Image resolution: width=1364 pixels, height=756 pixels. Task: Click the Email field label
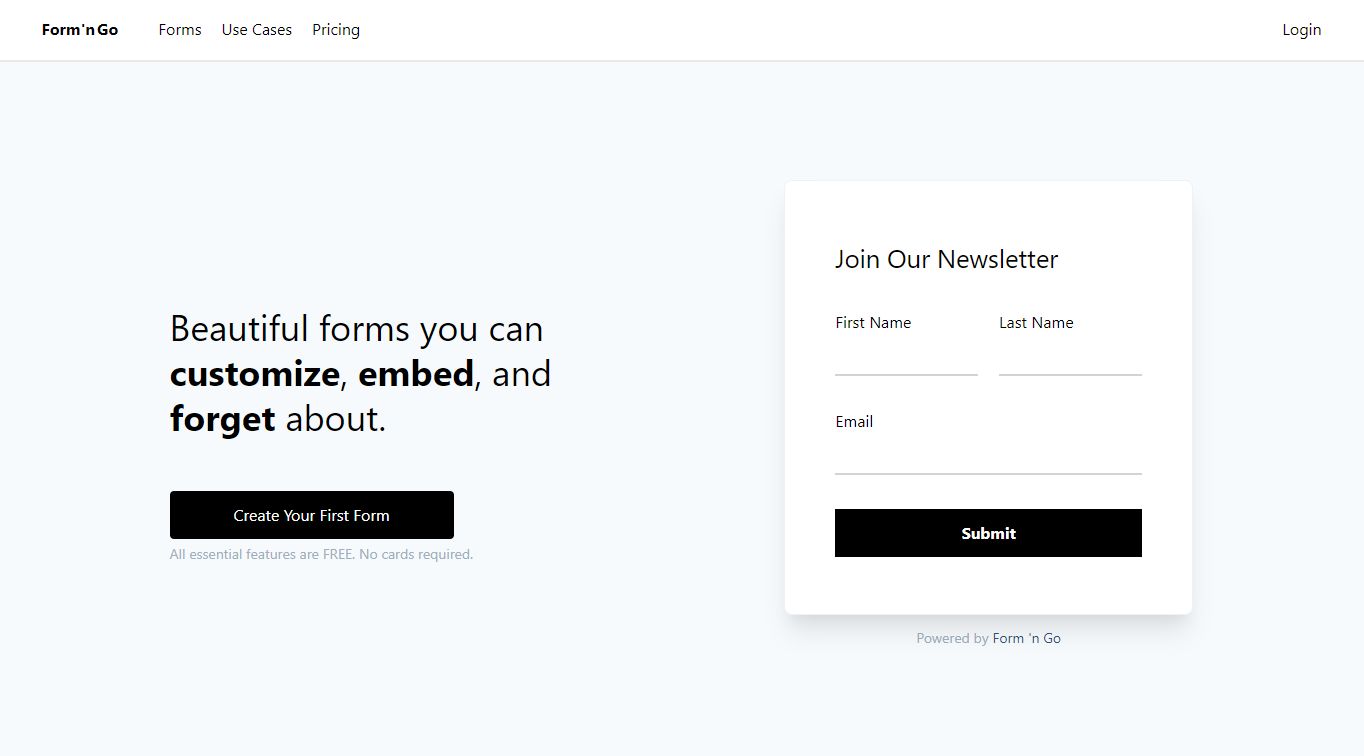tap(853, 421)
